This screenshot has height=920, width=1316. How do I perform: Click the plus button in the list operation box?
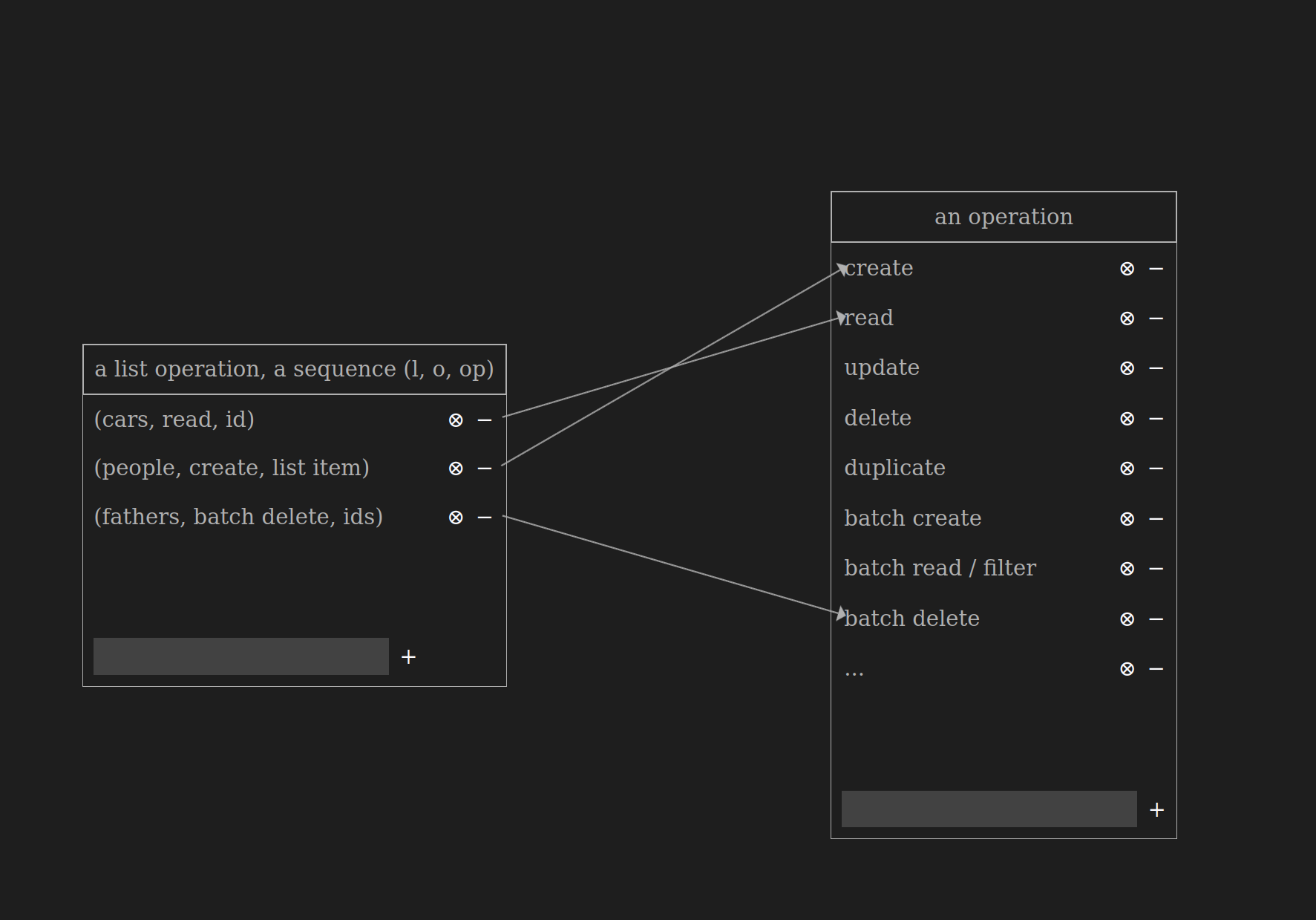408,657
